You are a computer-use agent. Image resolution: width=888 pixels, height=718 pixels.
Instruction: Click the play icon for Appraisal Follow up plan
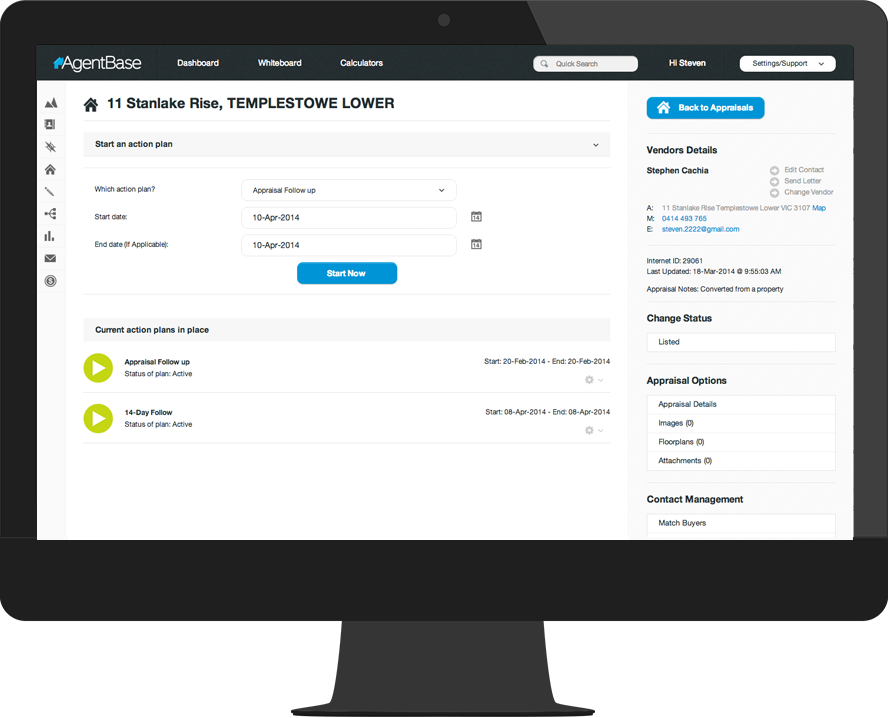point(99,368)
